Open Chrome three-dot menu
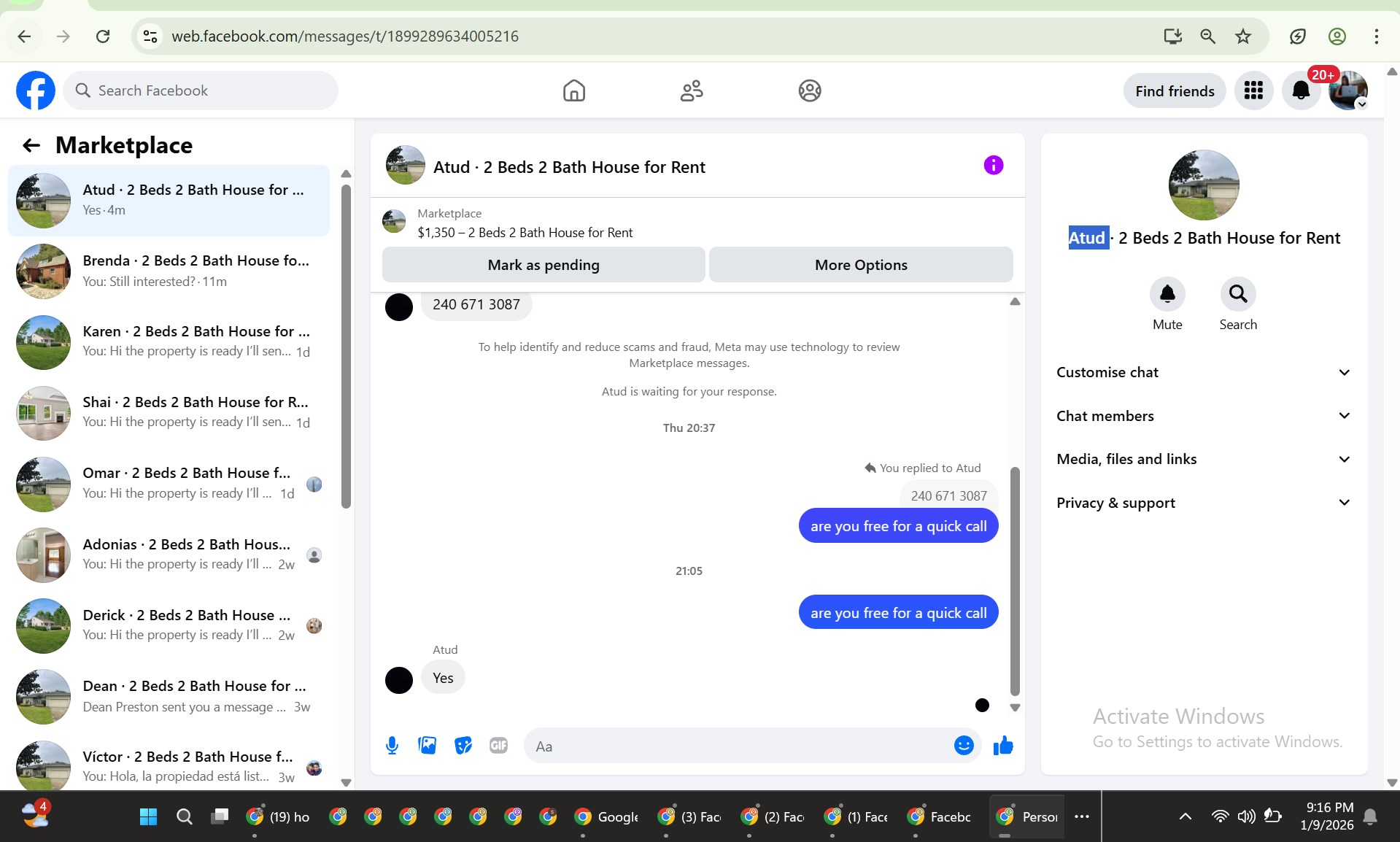Viewport: 1400px width, 842px height. click(1377, 36)
